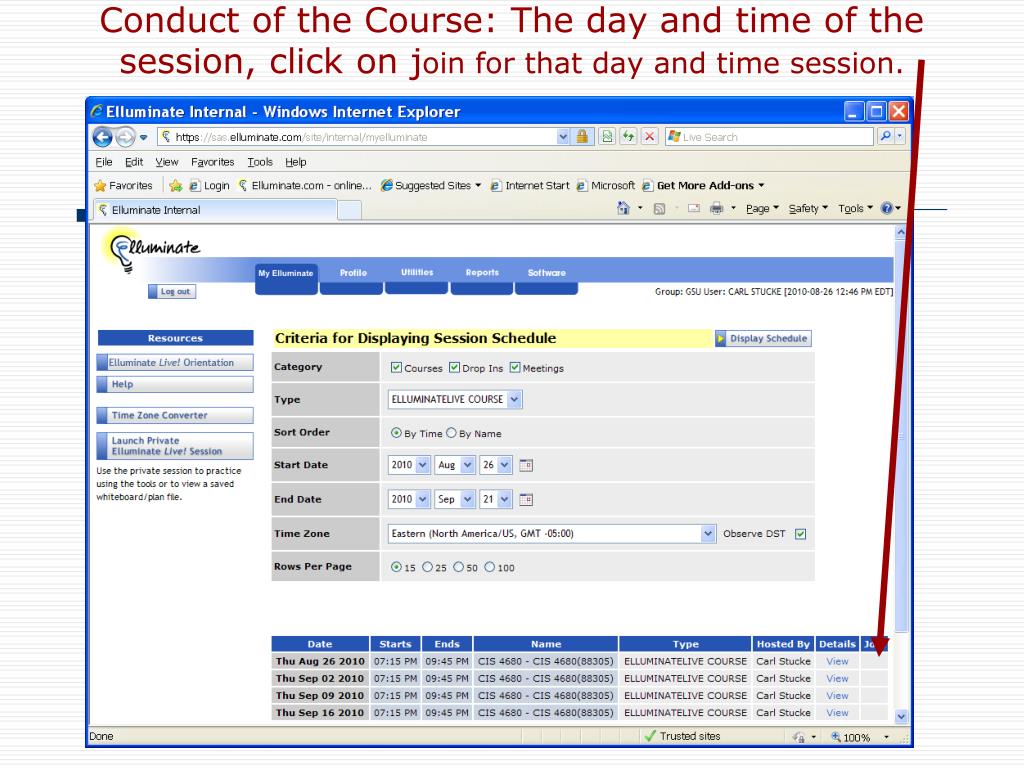Open the Favorites star button
The width and height of the screenshot is (1024, 768).
[124, 185]
